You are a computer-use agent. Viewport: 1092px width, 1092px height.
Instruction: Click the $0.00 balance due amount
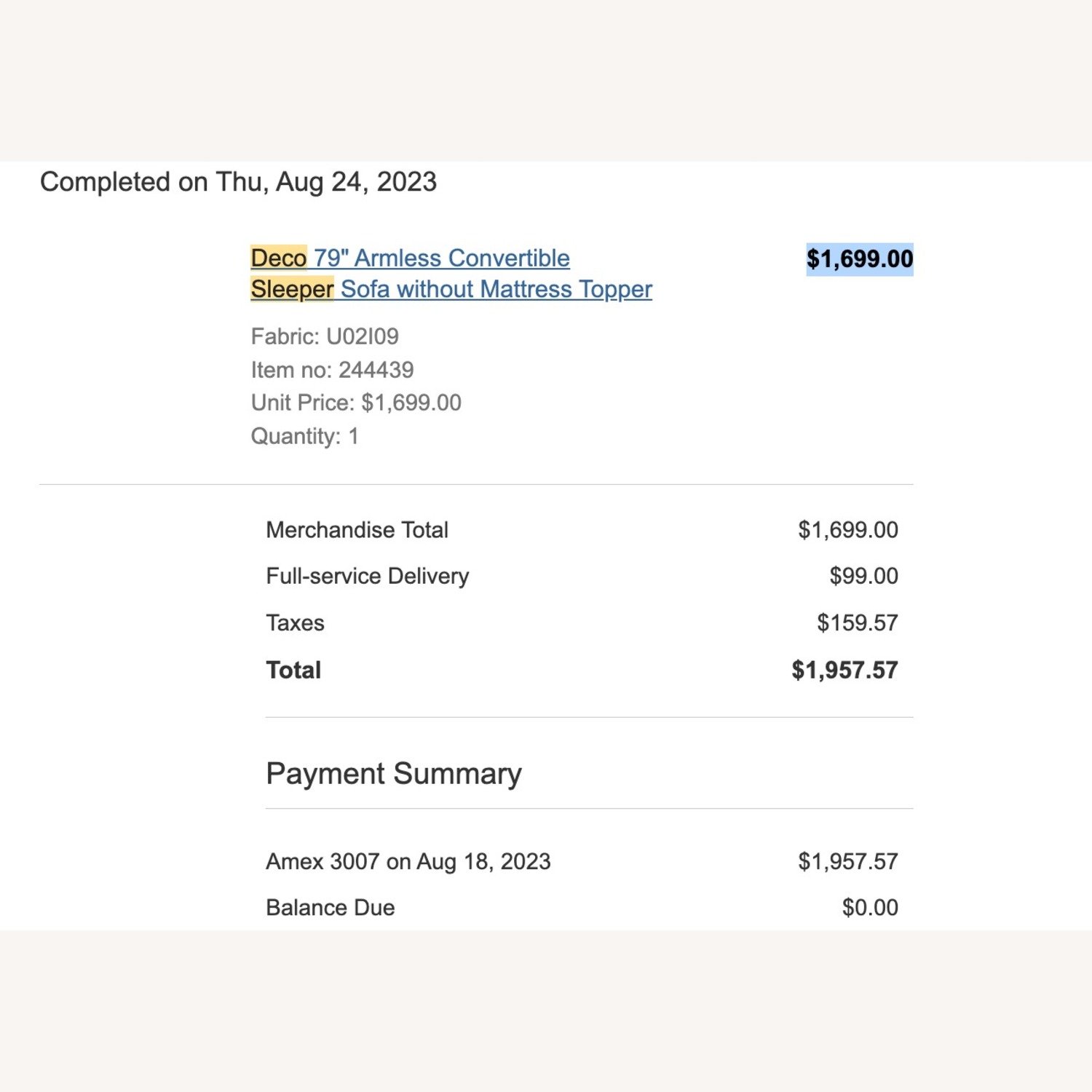point(870,908)
